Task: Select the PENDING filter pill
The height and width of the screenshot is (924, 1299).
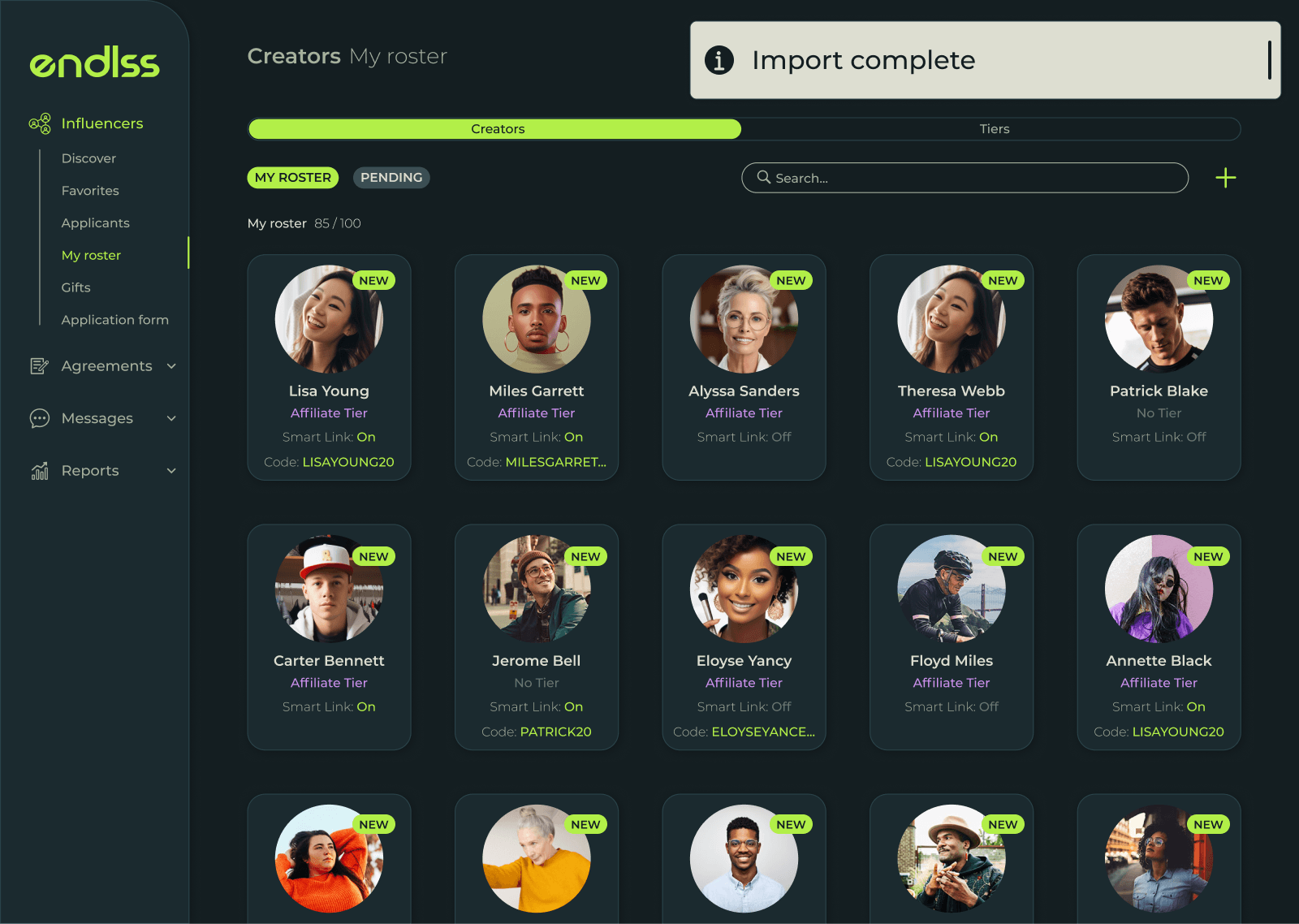Action: (391, 178)
